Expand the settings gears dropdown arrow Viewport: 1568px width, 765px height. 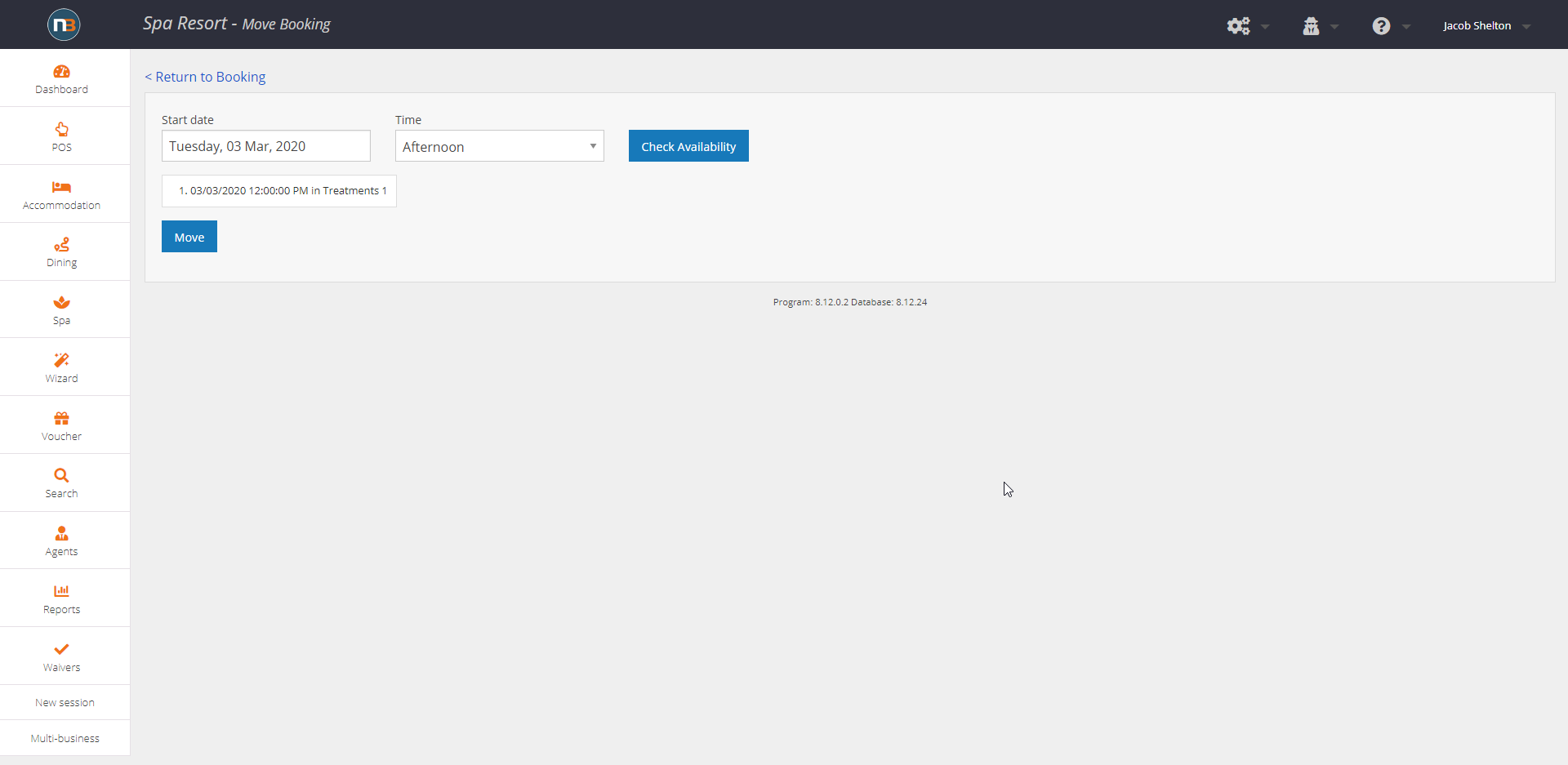point(1265,27)
